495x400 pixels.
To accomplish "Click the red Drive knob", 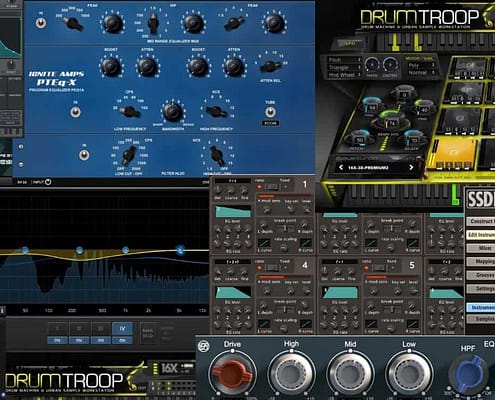I will [x=232, y=373].
